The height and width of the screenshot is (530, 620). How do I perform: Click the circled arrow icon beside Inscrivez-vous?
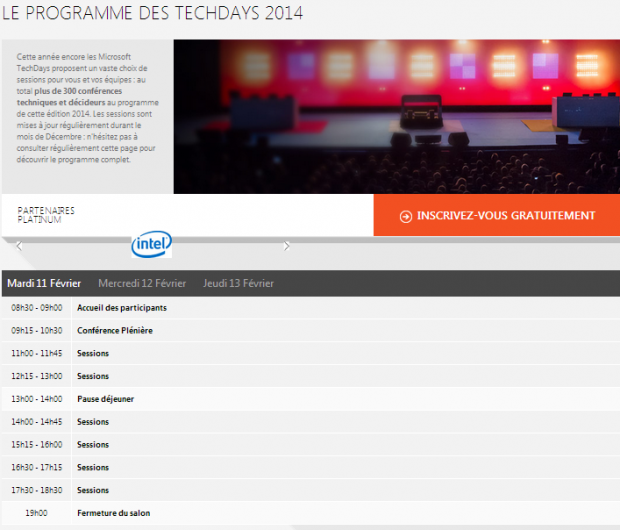click(406, 216)
